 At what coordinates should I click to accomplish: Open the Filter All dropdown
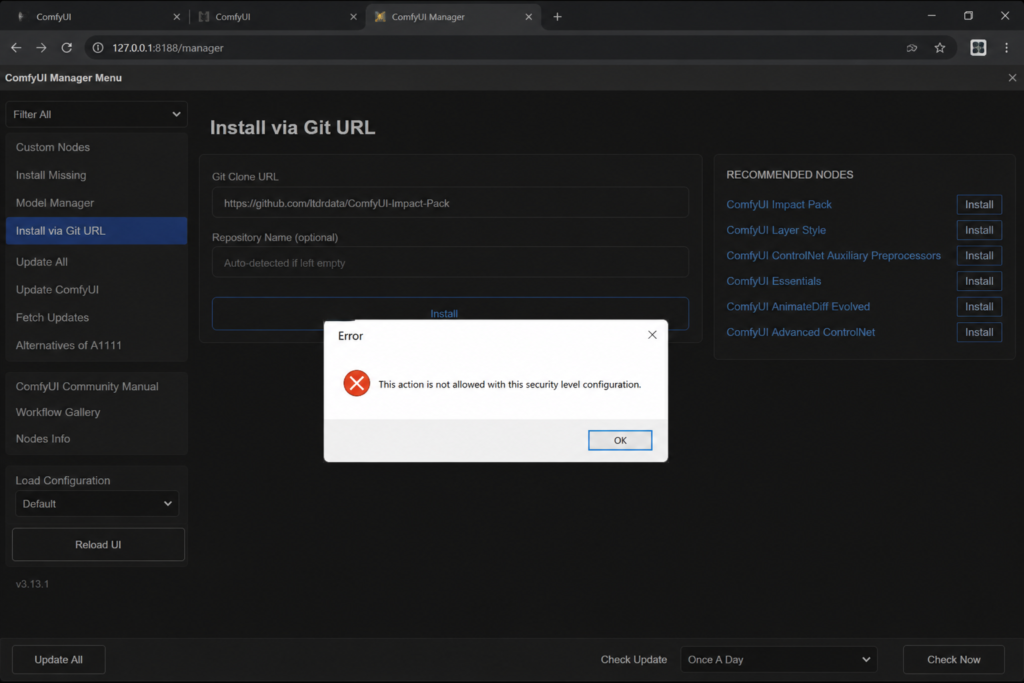(97, 114)
